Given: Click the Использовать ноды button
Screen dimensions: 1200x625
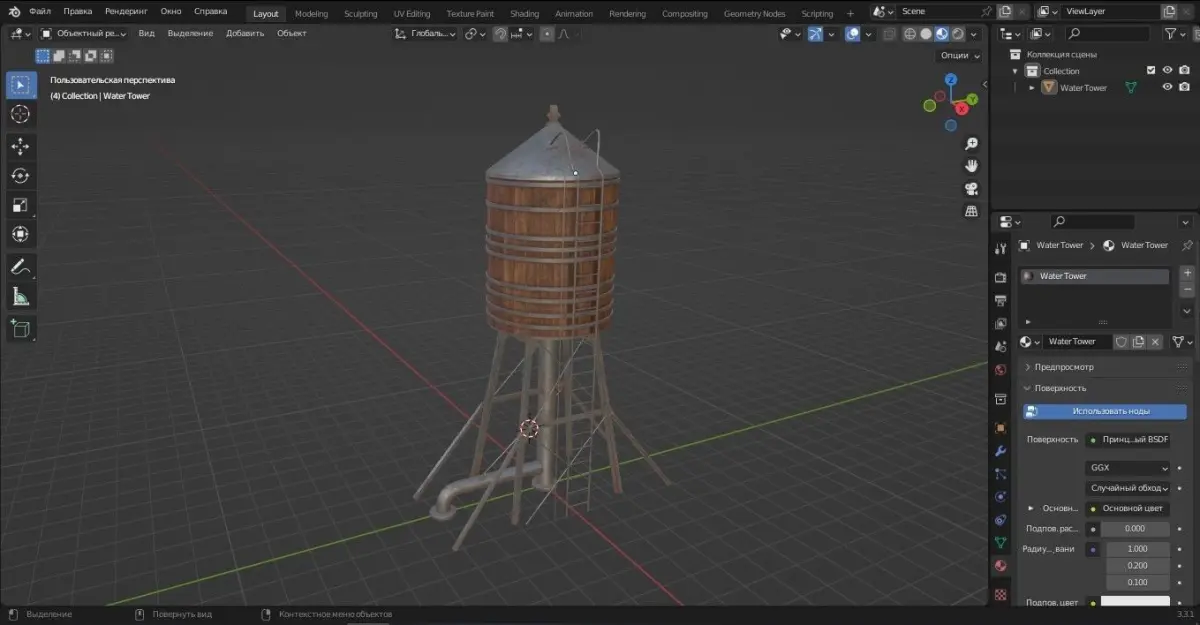Looking at the screenshot, I should coord(1104,411).
